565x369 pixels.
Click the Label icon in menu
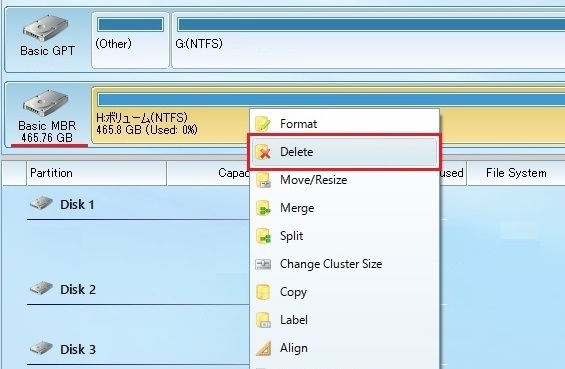tap(263, 320)
